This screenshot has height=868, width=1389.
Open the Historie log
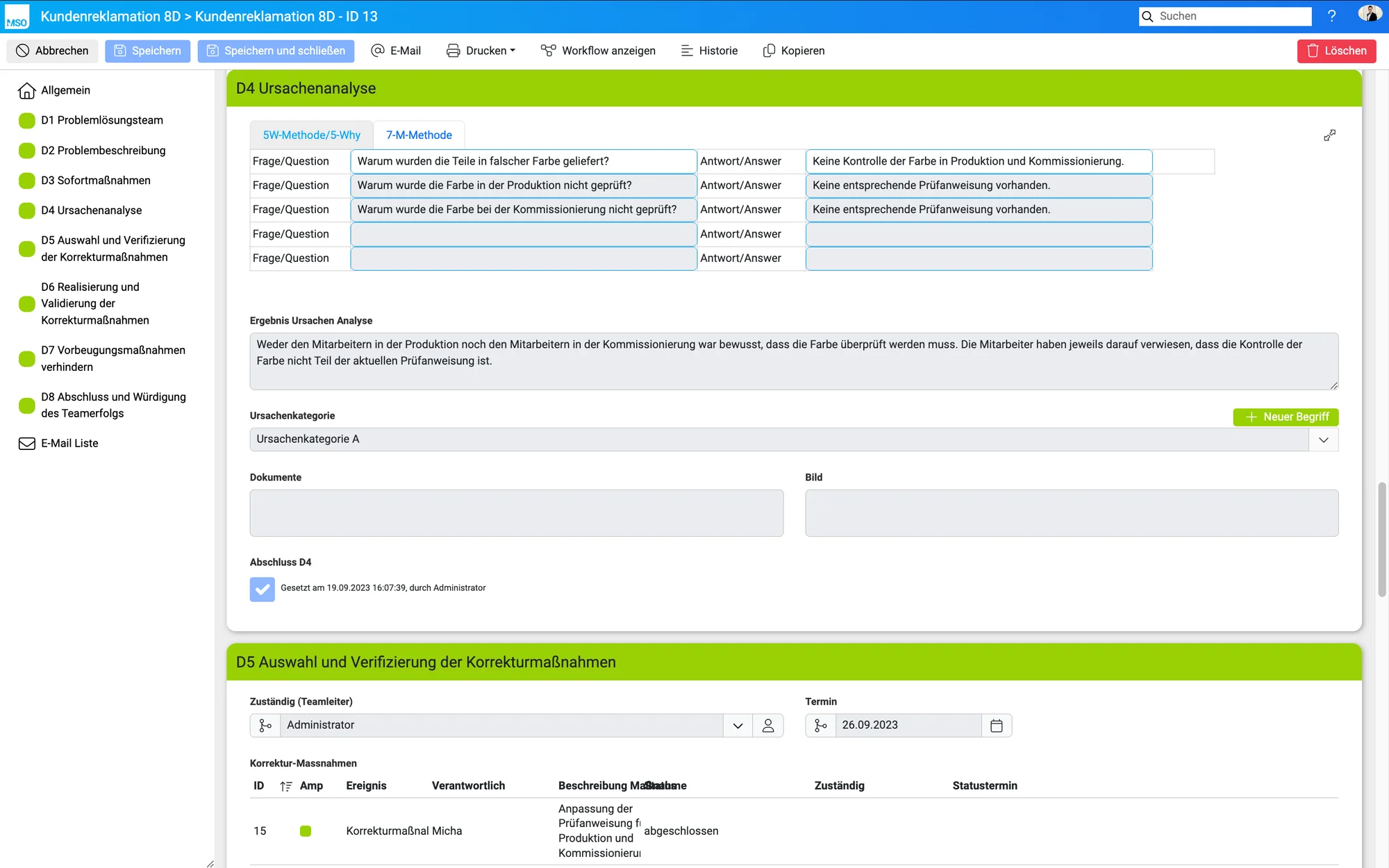click(x=708, y=51)
